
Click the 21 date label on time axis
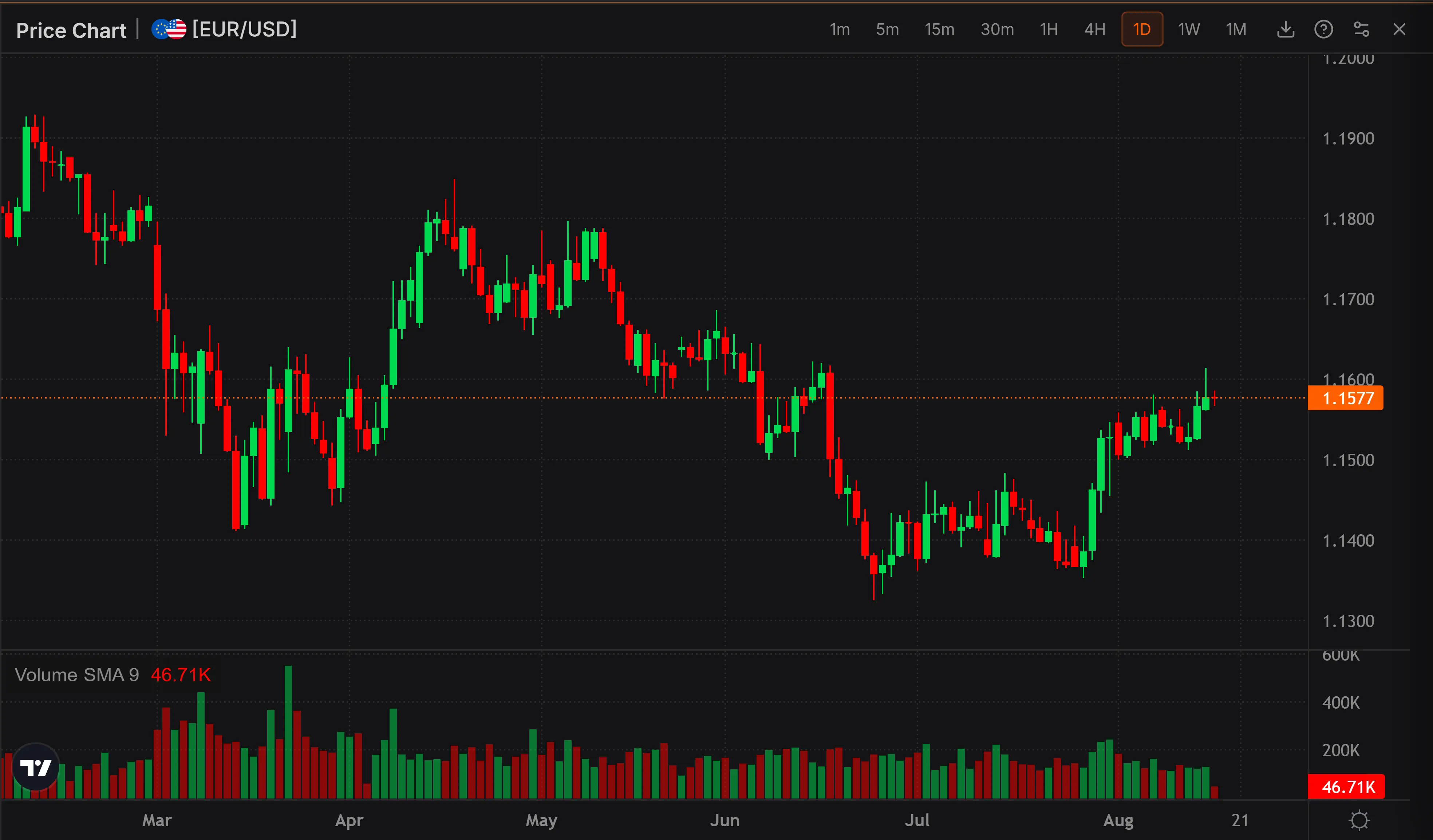[x=1240, y=820]
